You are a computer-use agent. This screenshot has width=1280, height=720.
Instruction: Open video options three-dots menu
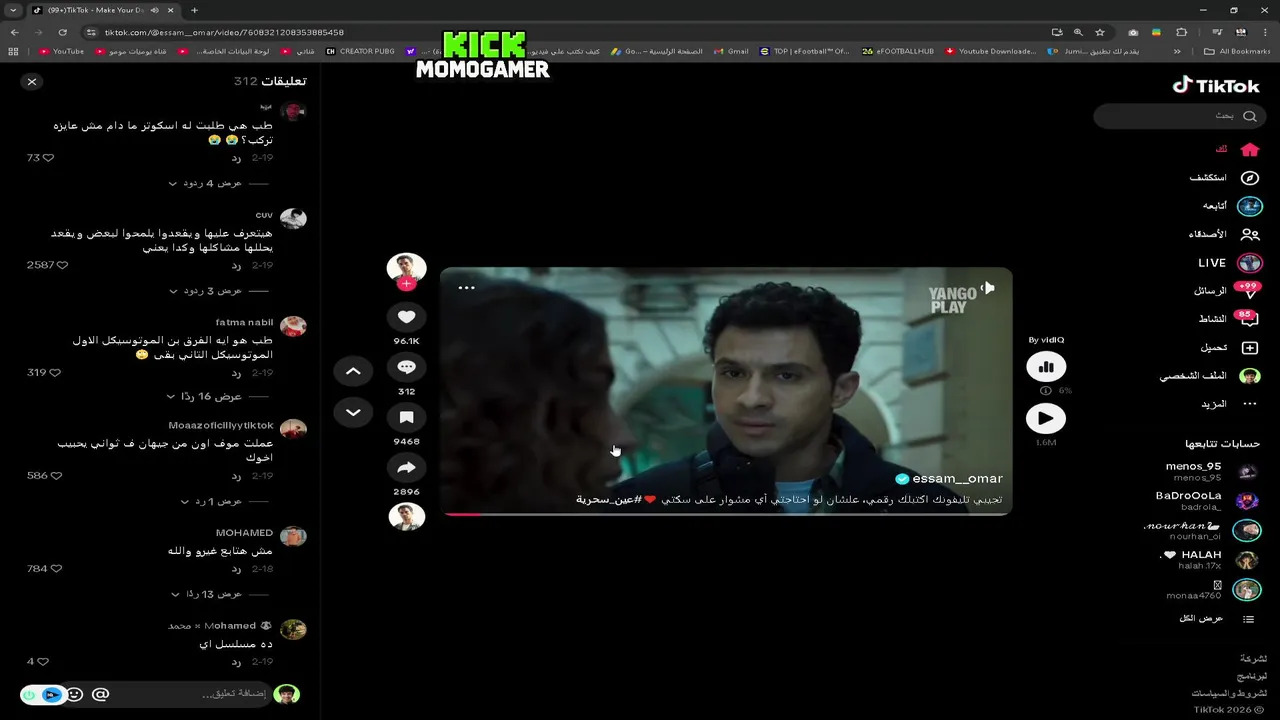(x=466, y=287)
